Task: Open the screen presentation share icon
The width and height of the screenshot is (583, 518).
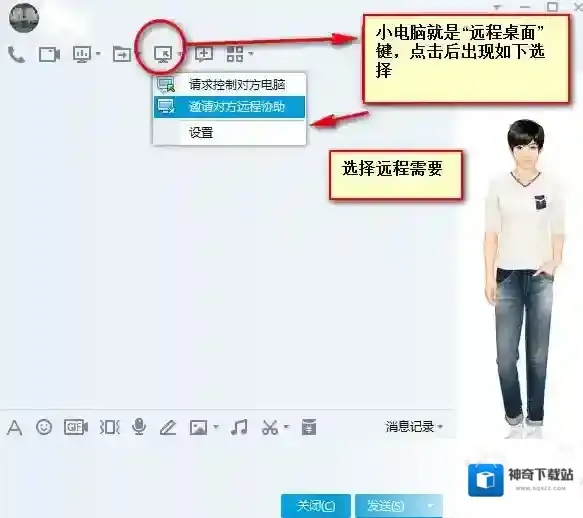Action: click(x=82, y=54)
